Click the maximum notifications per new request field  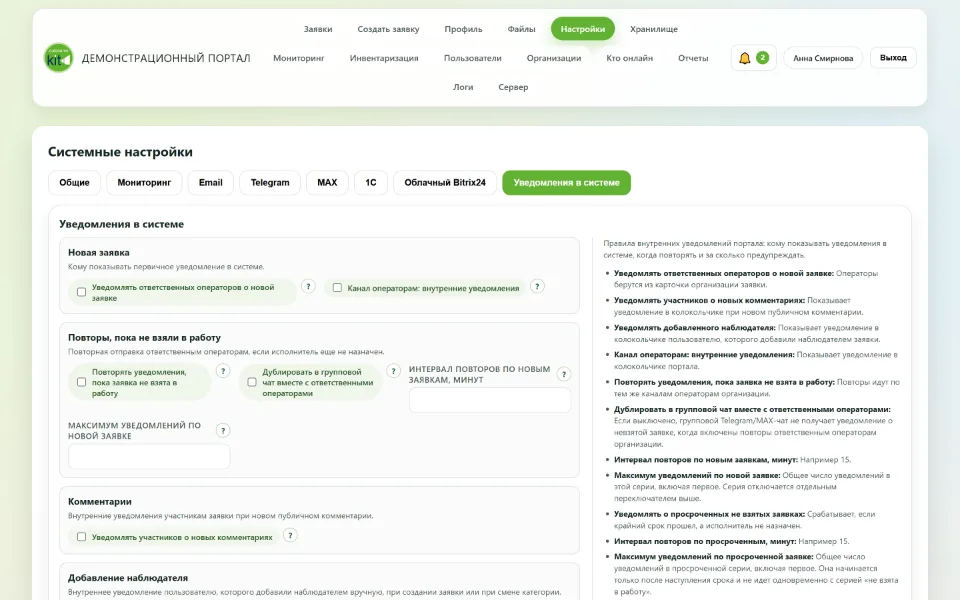point(149,457)
